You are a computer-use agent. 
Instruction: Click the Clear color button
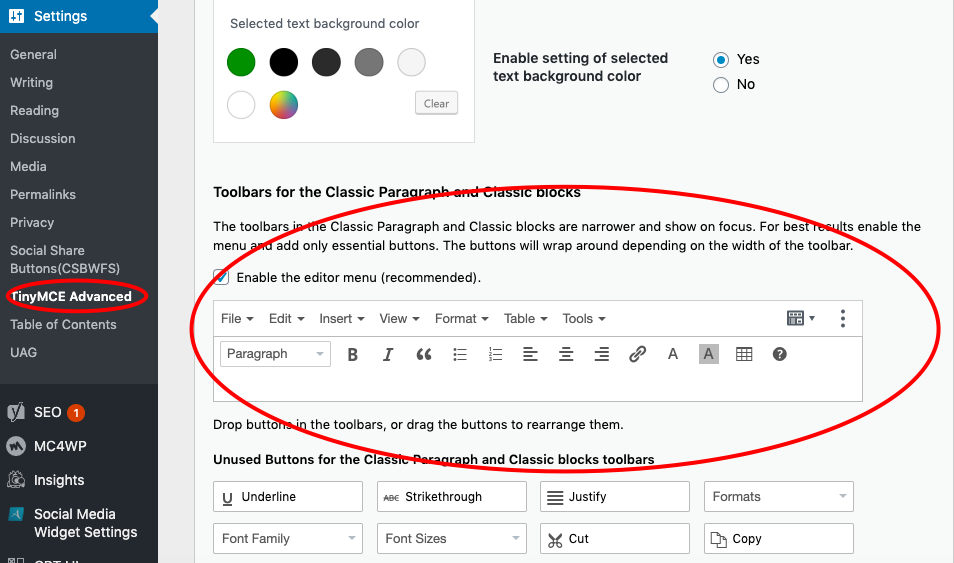tap(436, 103)
